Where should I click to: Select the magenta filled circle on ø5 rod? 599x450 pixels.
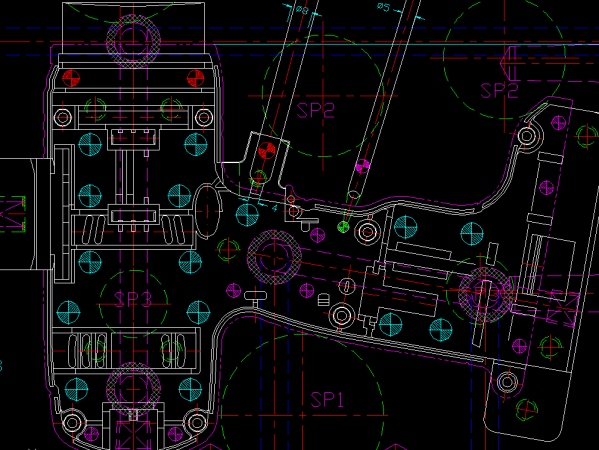click(363, 166)
